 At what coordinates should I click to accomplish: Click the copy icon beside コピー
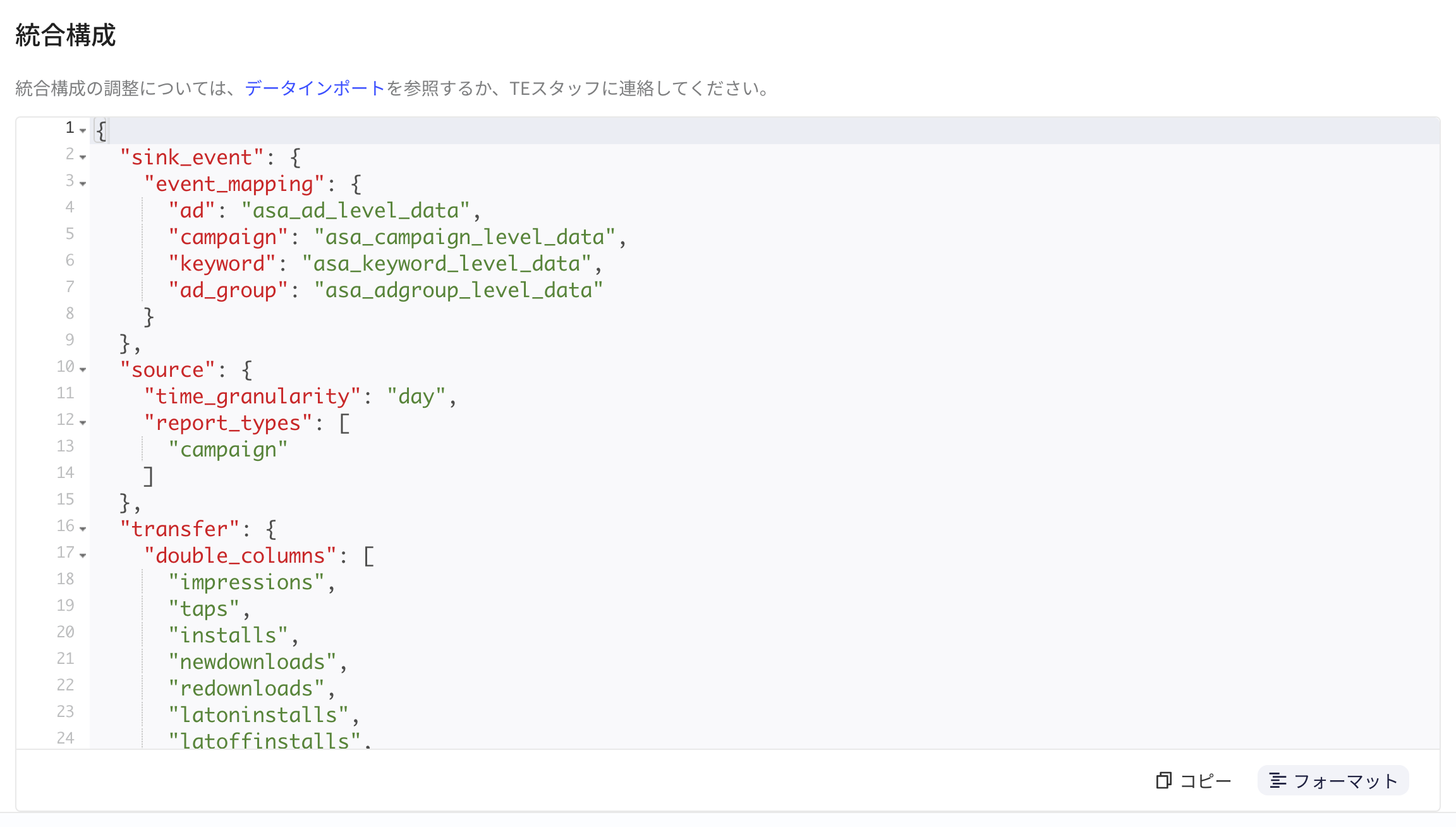[x=1163, y=781]
